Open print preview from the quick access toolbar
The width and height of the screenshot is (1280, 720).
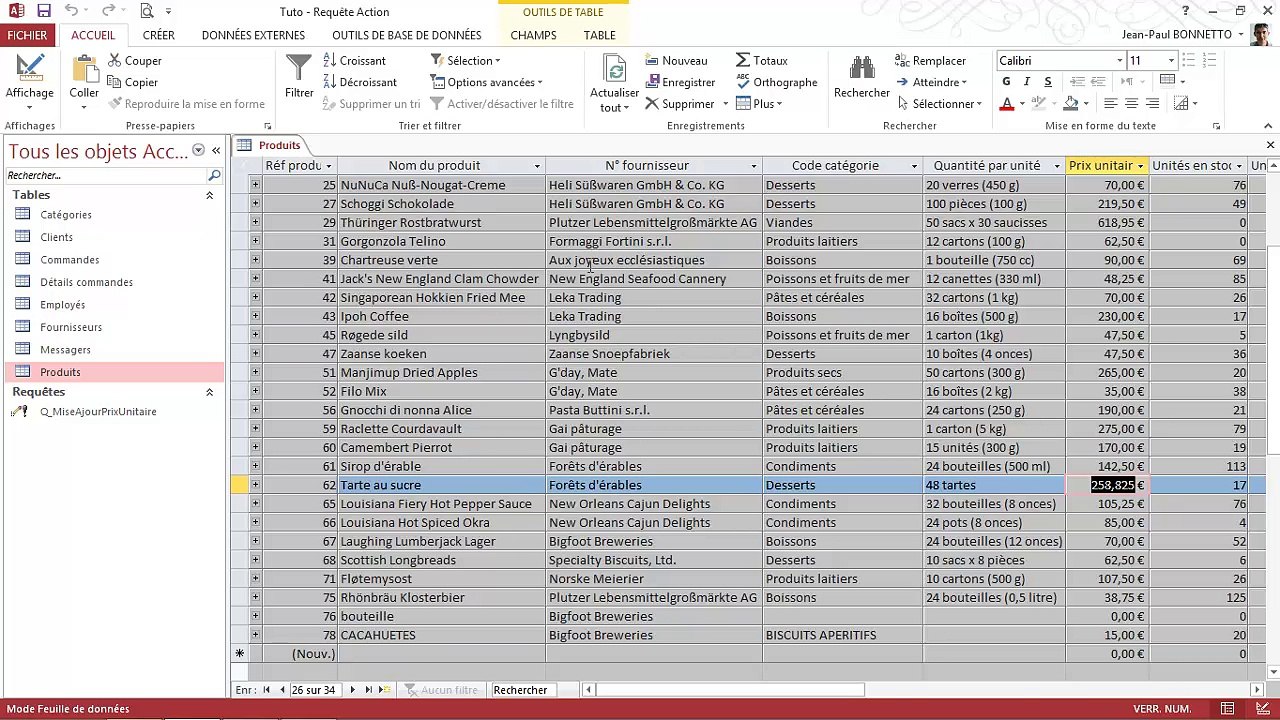(x=147, y=11)
